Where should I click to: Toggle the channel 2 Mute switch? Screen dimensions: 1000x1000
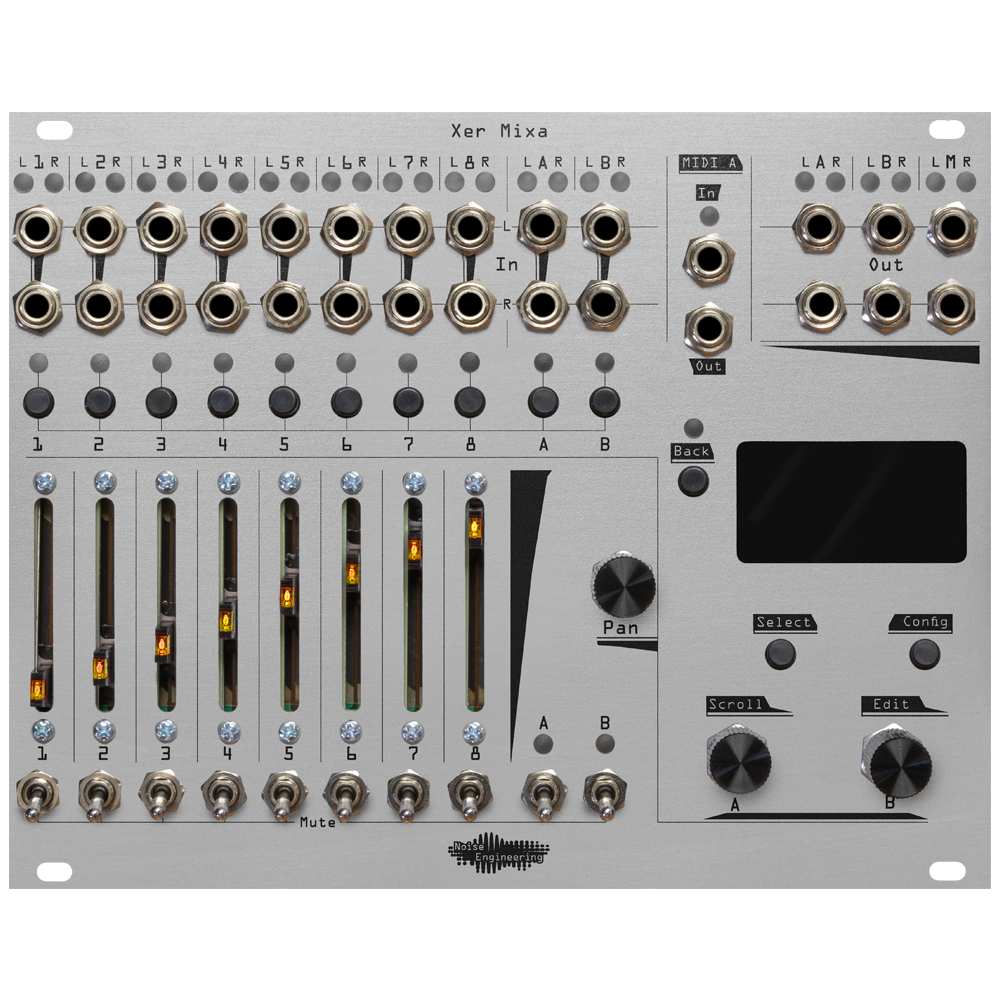click(x=98, y=796)
